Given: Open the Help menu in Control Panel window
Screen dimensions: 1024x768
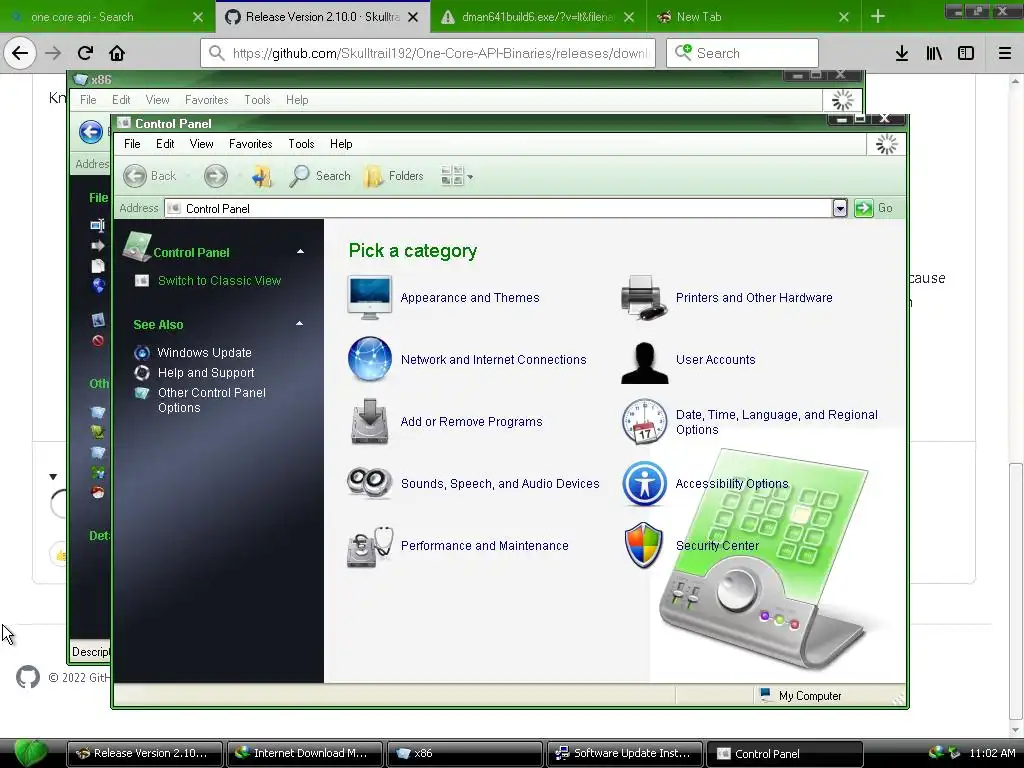Looking at the screenshot, I should 341,144.
